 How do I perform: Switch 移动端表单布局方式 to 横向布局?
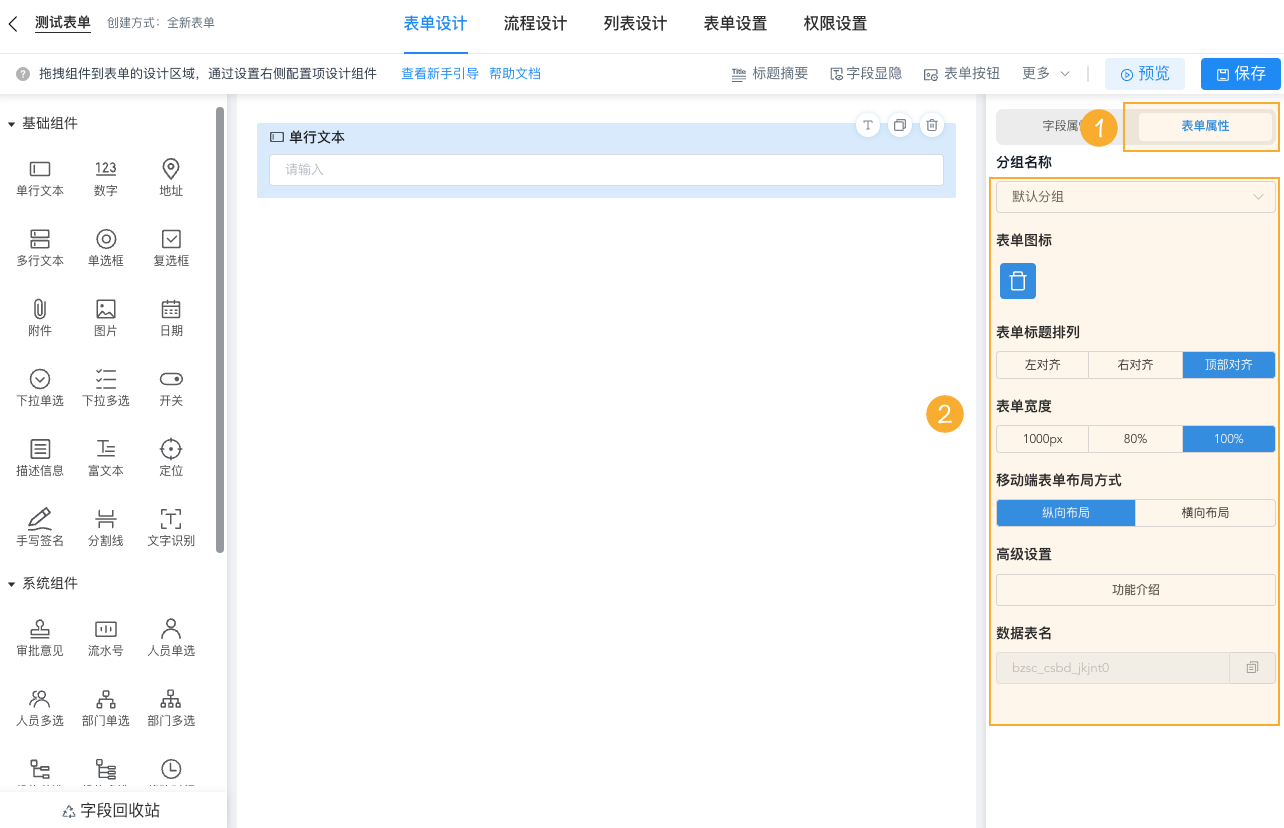click(1205, 512)
